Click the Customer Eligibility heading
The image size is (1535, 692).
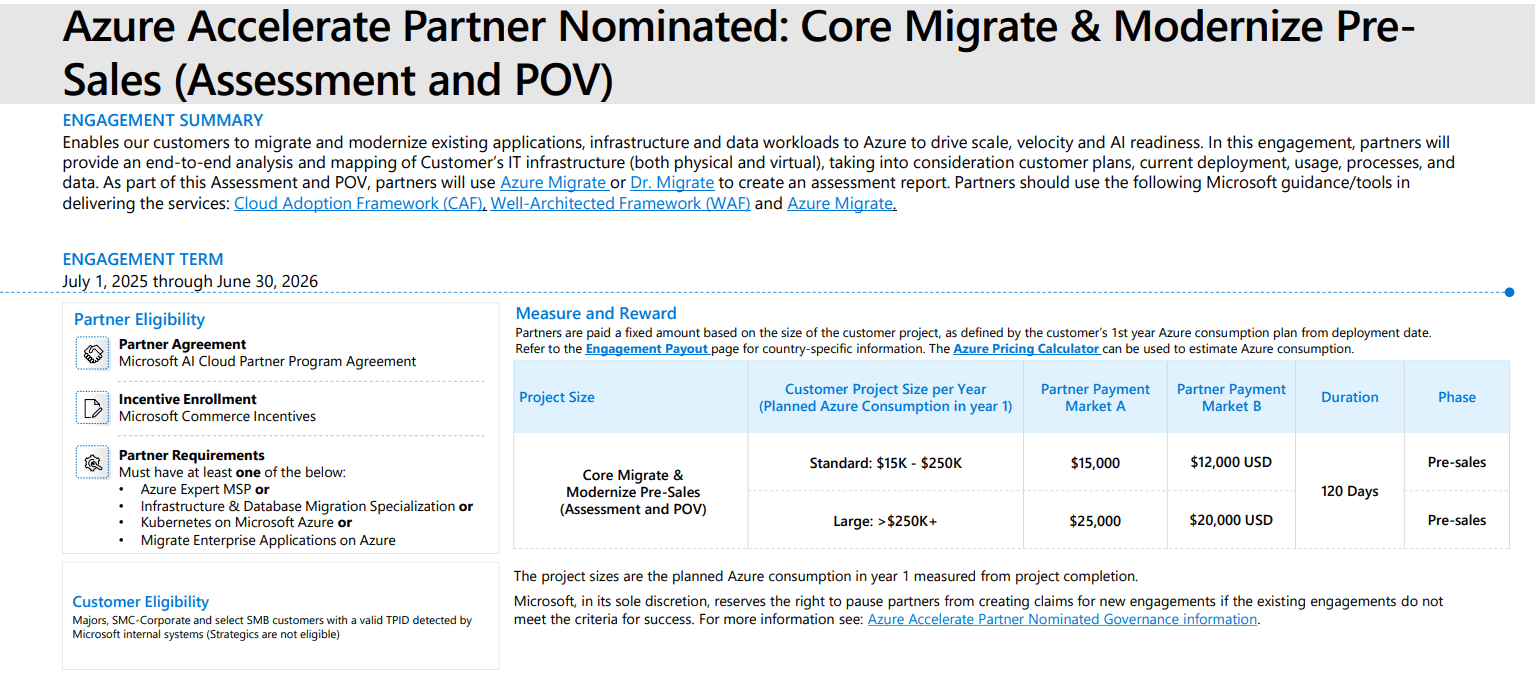tap(141, 602)
